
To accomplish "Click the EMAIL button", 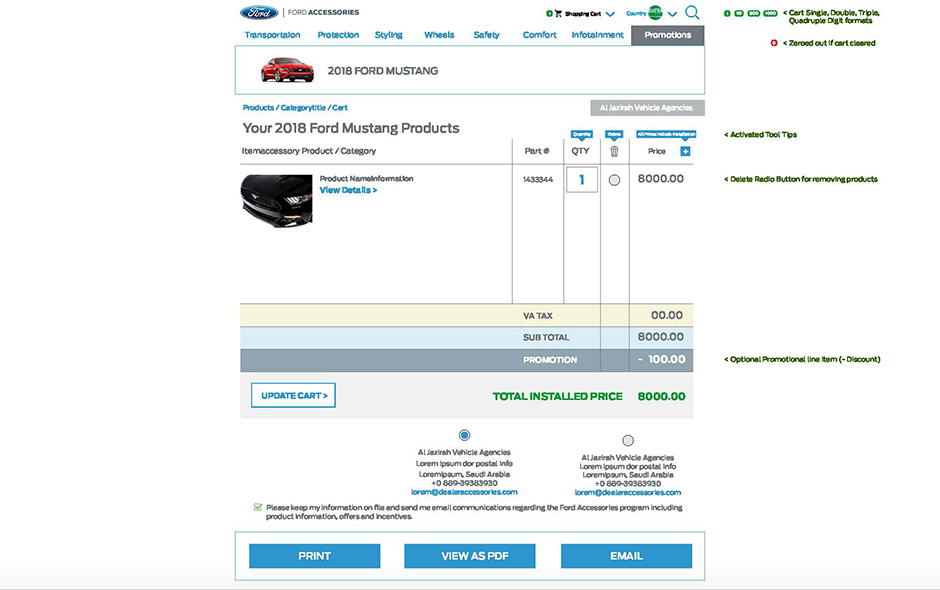I will [626, 556].
